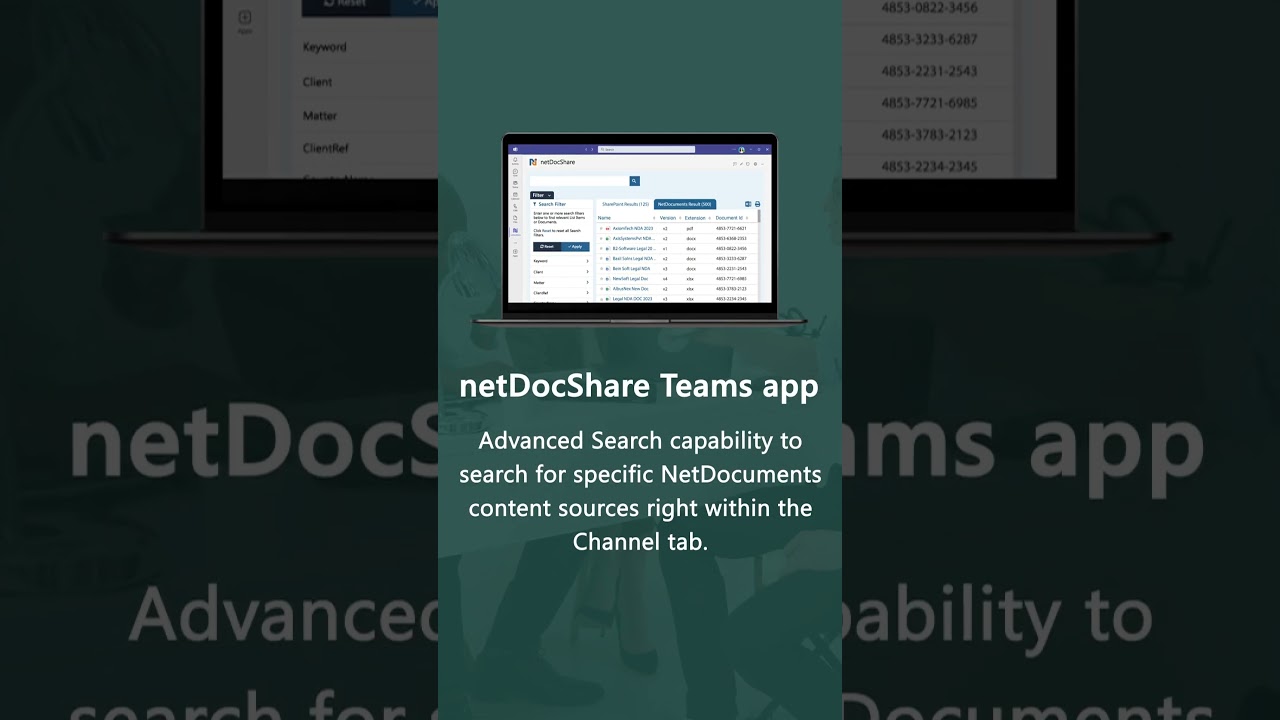This screenshot has width=1280, height=720.
Task: Click the Apply button in Search Filter
Action: point(575,247)
